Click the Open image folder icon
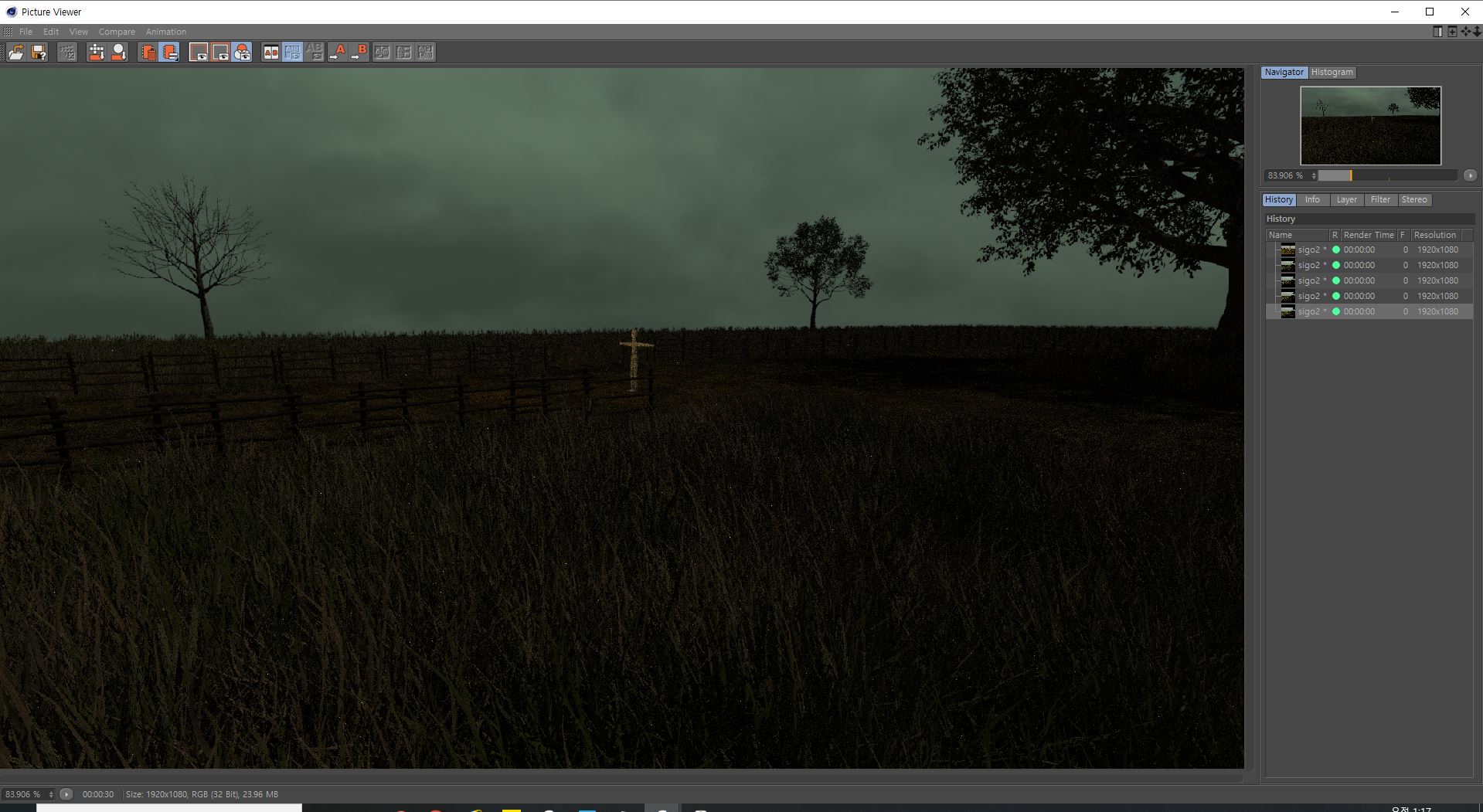 15,52
